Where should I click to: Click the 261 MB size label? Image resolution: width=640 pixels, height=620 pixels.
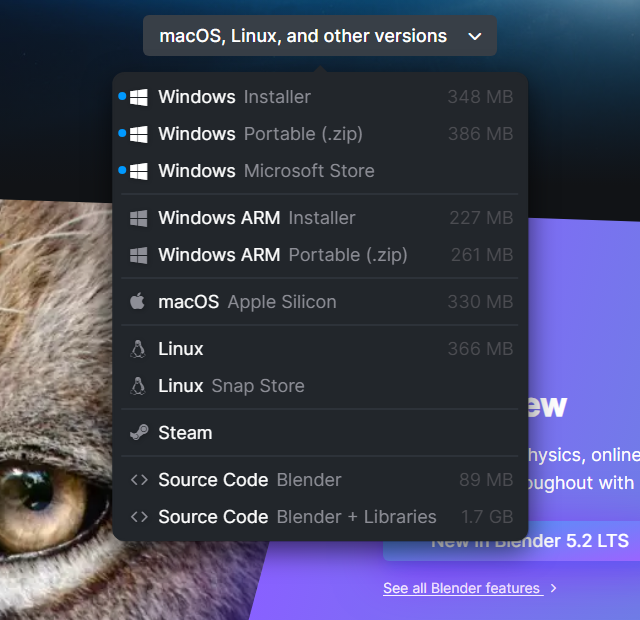[x=482, y=255]
